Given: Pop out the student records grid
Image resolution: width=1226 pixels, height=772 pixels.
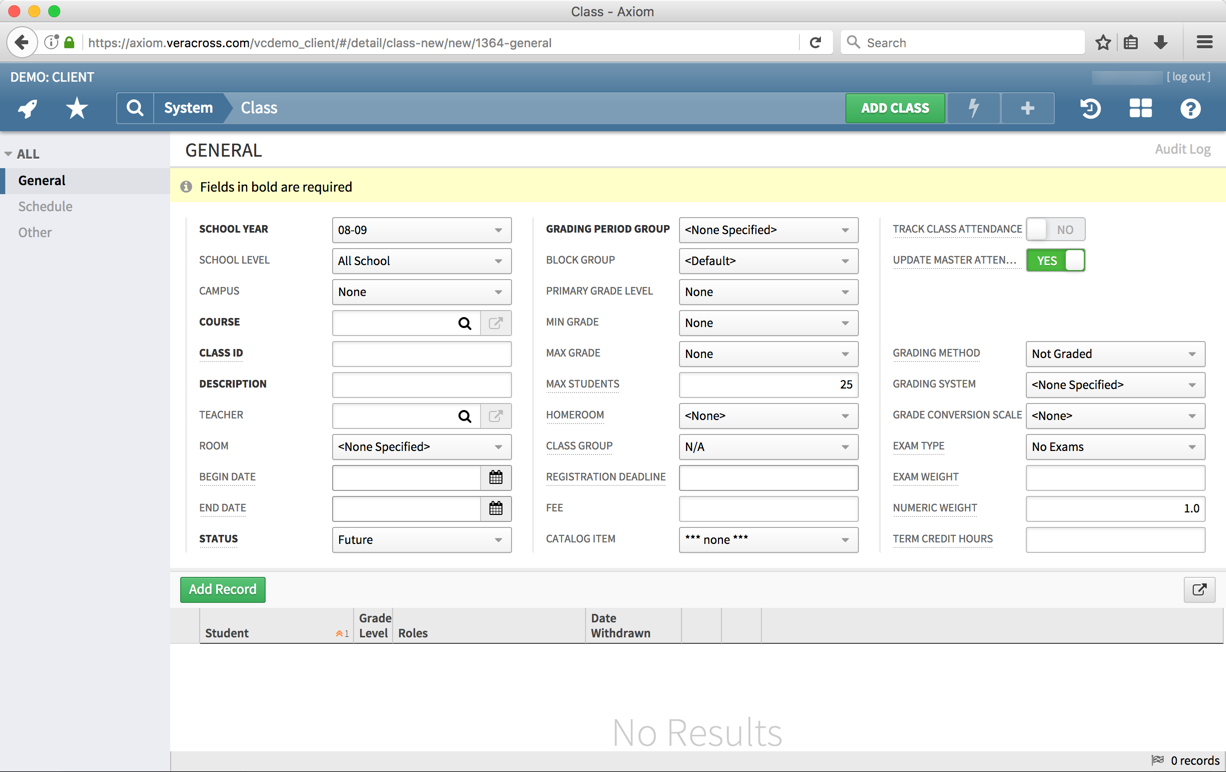Looking at the screenshot, I should [x=1200, y=590].
